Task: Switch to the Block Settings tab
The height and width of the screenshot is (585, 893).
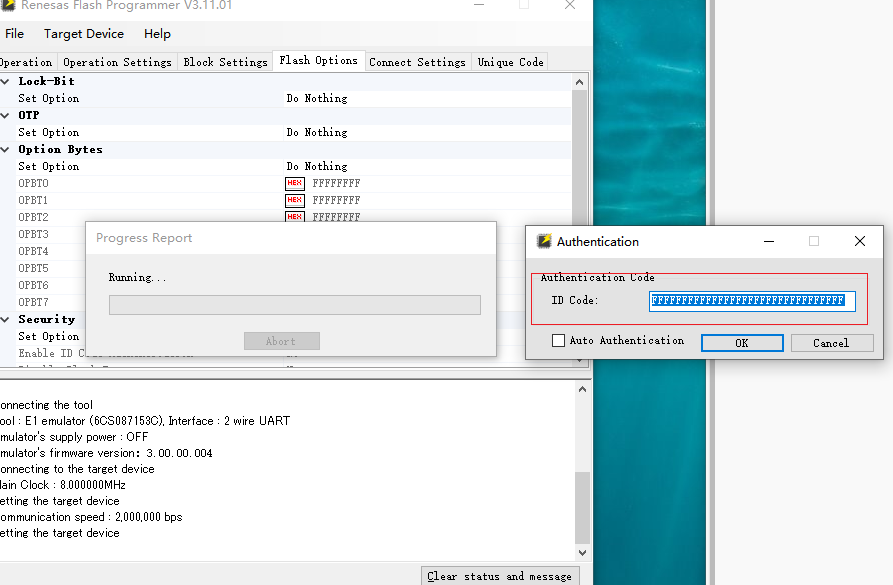Action: pos(226,62)
